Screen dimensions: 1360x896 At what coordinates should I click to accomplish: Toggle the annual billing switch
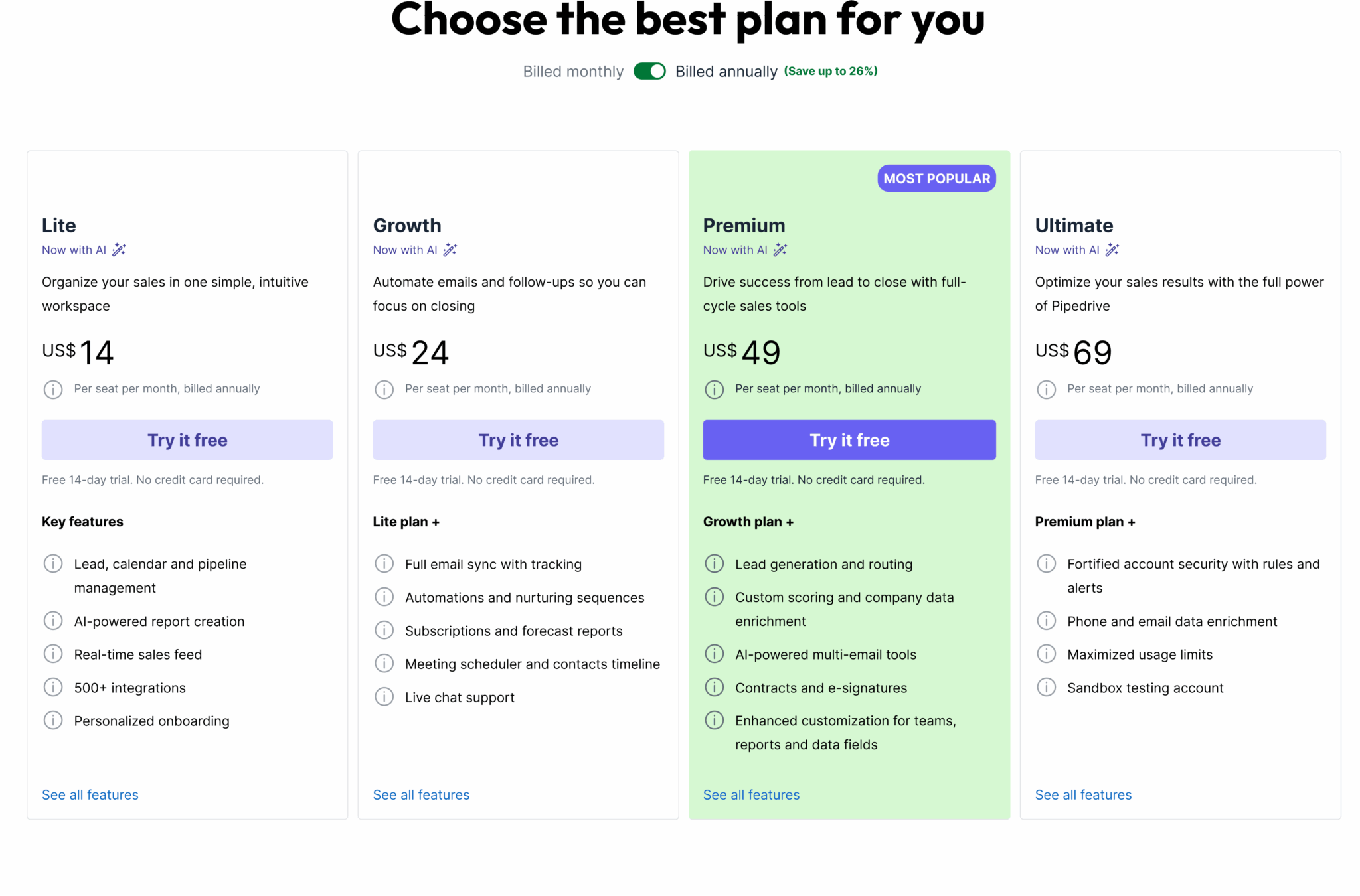tap(649, 72)
